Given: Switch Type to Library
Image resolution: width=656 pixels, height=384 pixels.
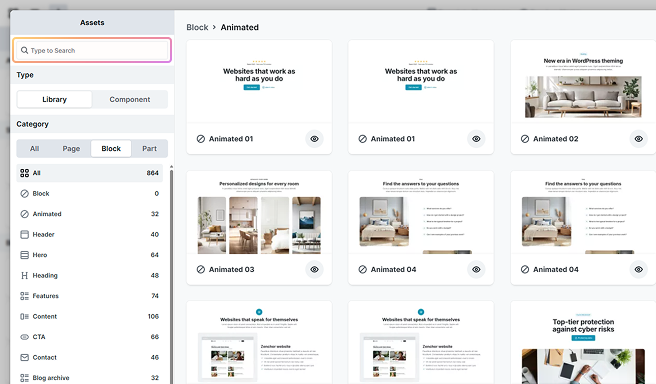Looking at the screenshot, I should [x=54, y=100].
